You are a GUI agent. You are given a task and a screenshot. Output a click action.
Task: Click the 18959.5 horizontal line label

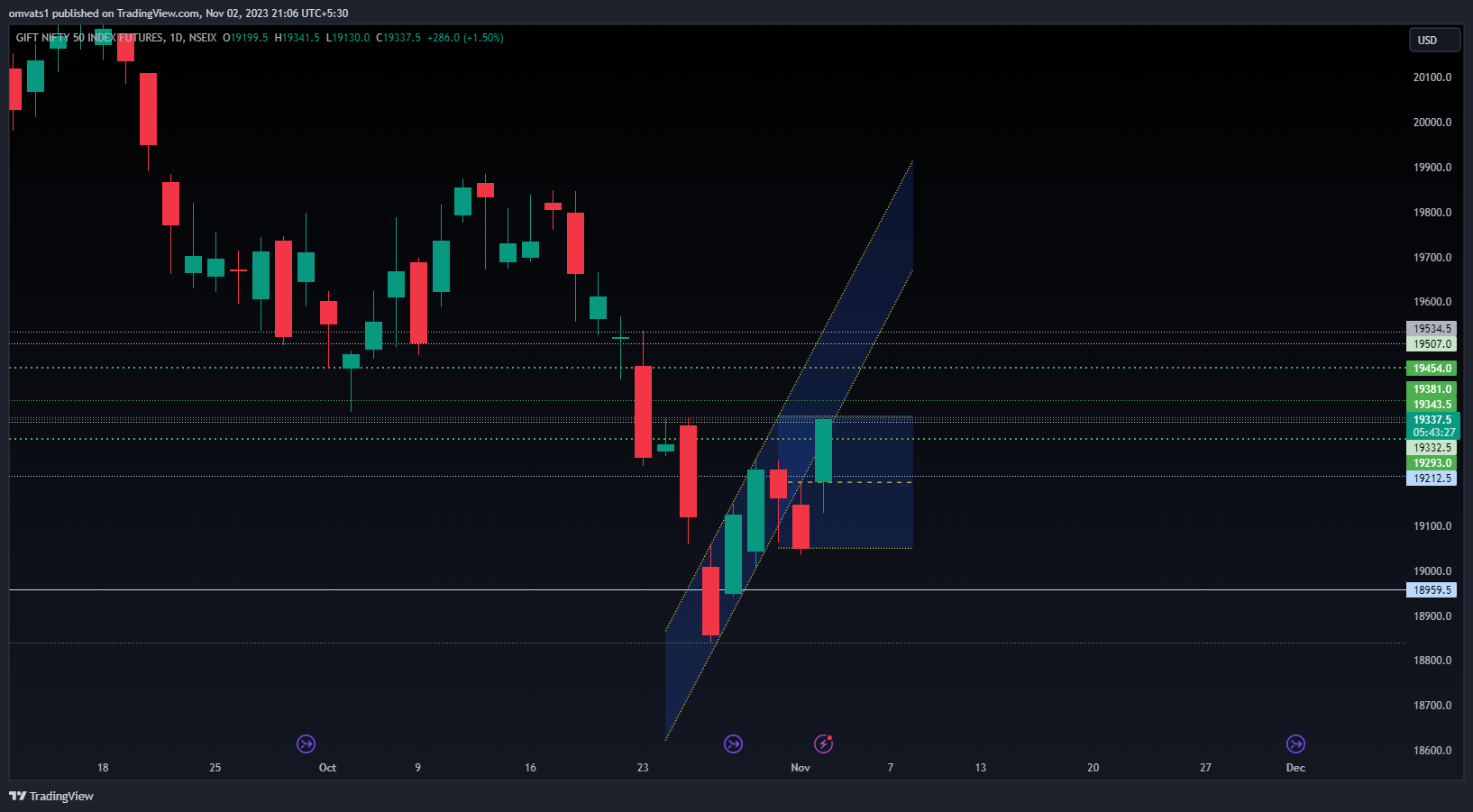pyautogui.click(x=1432, y=590)
